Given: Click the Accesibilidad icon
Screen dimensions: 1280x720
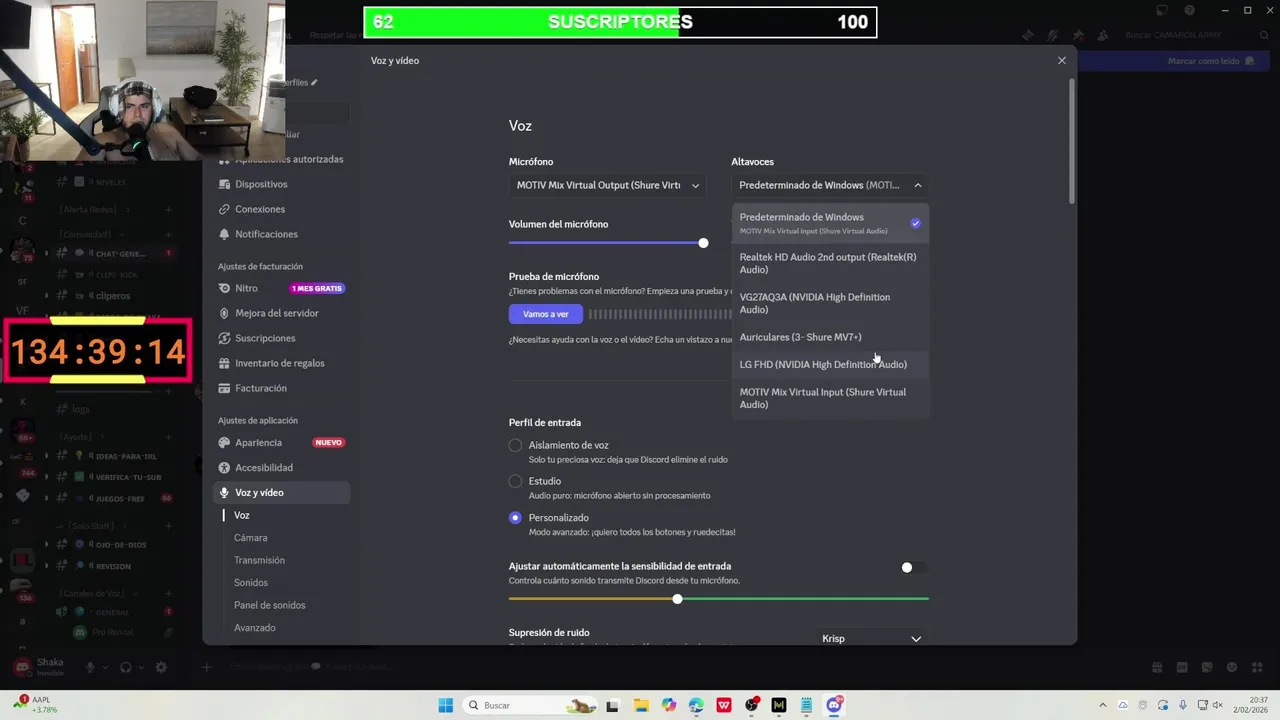Looking at the screenshot, I should pyautogui.click(x=225, y=467).
